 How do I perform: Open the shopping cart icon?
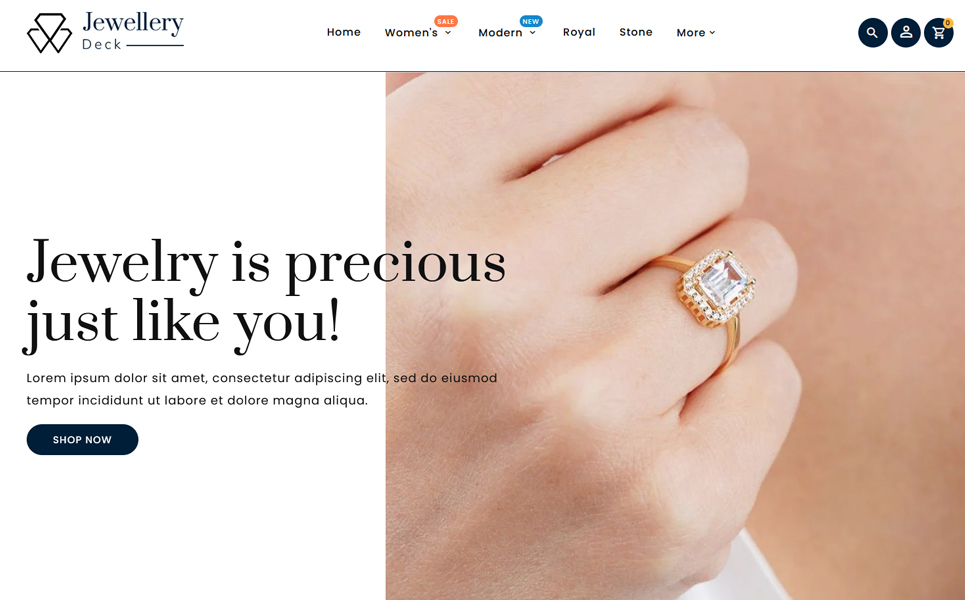(x=939, y=33)
